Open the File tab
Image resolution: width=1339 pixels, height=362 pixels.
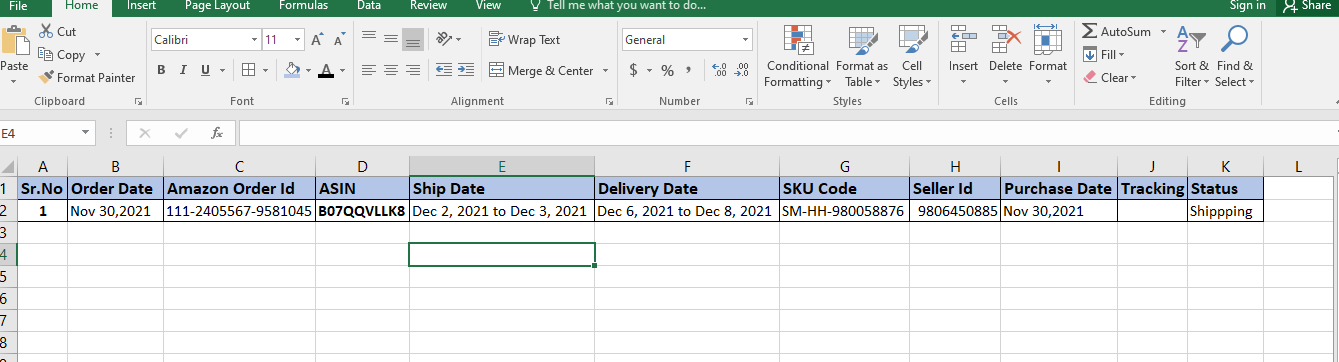coord(19,6)
